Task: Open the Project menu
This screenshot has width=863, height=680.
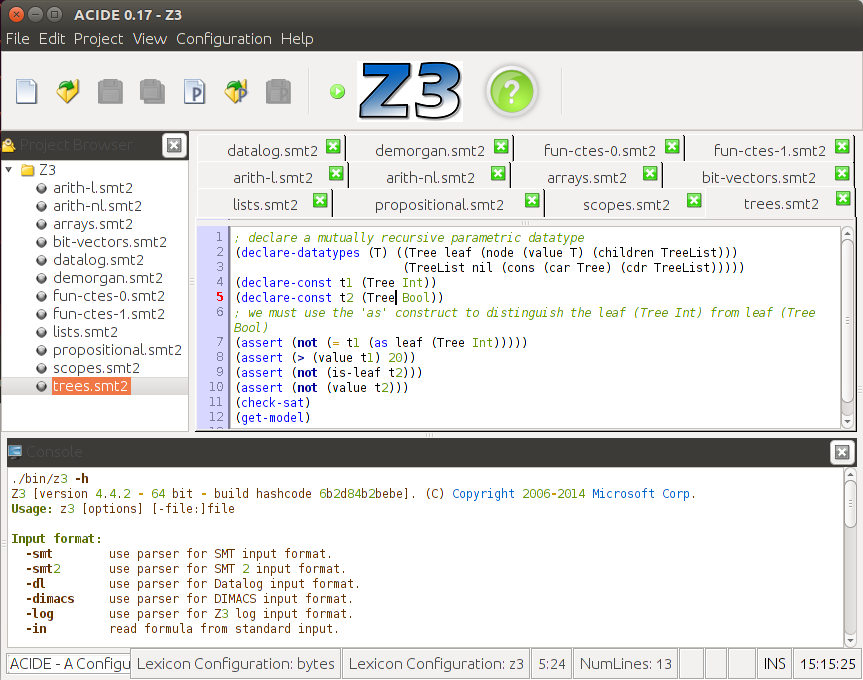Action: point(98,39)
